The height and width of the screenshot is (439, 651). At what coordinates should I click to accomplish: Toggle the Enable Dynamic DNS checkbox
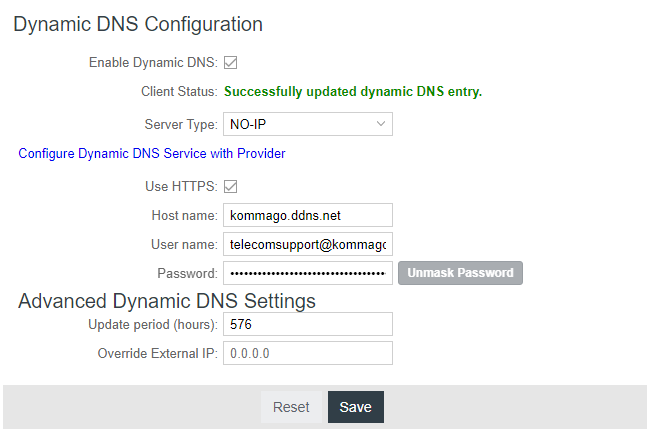pyautogui.click(x=230, y=62)
